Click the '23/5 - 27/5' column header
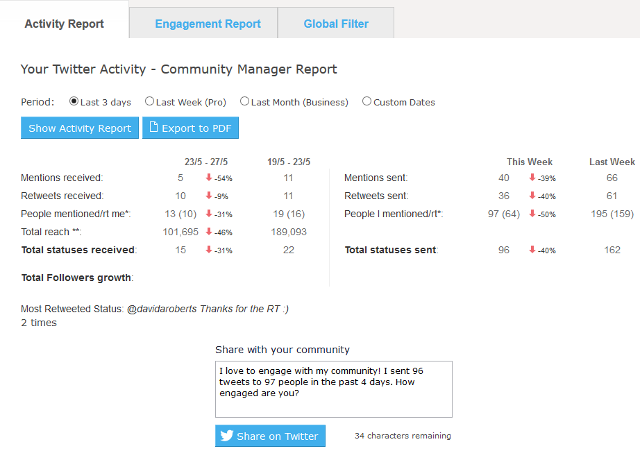The width and height of the screenshot is (640, 451). coord(206,162)
